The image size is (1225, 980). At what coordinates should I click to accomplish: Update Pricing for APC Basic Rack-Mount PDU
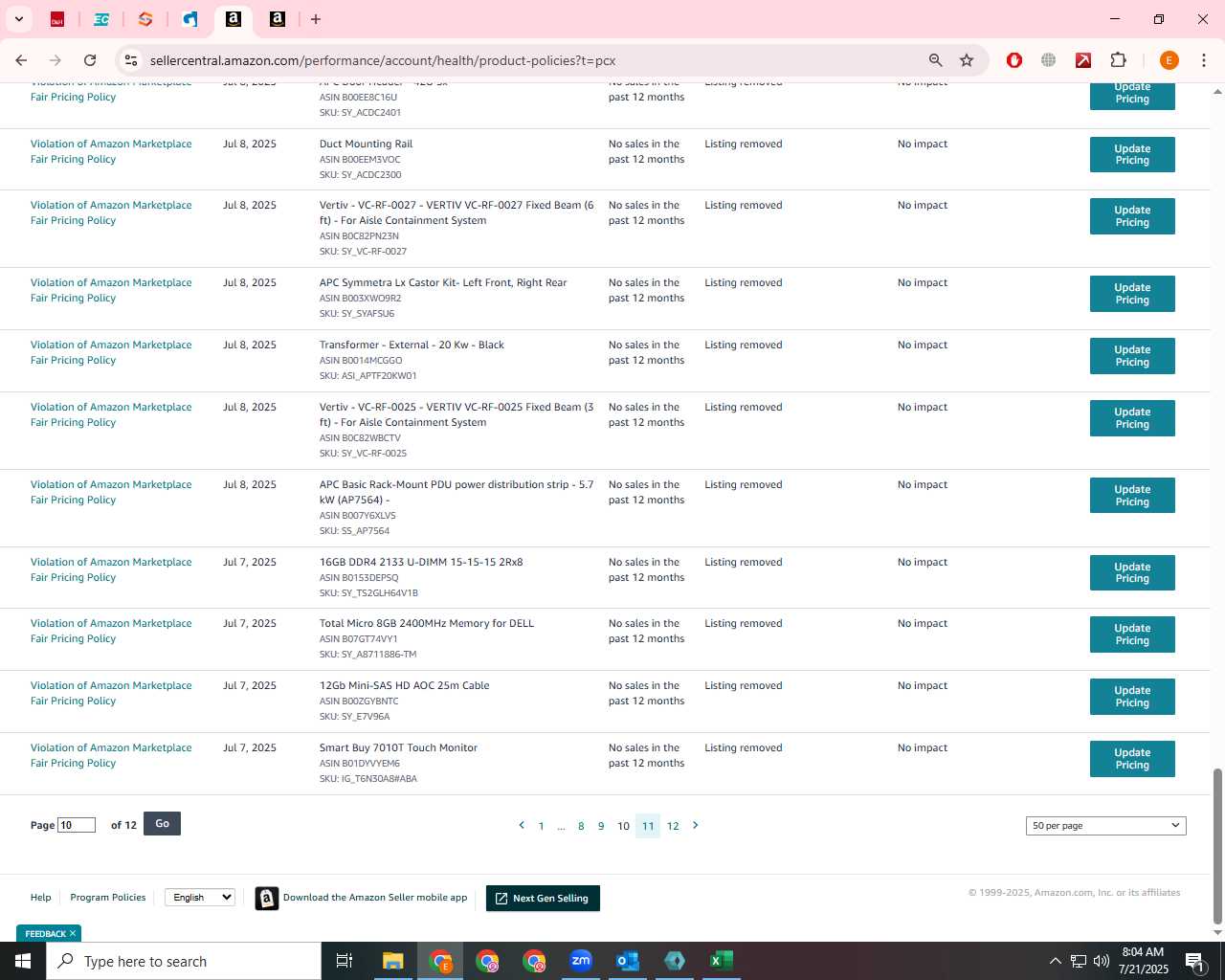coord(1132,495)
